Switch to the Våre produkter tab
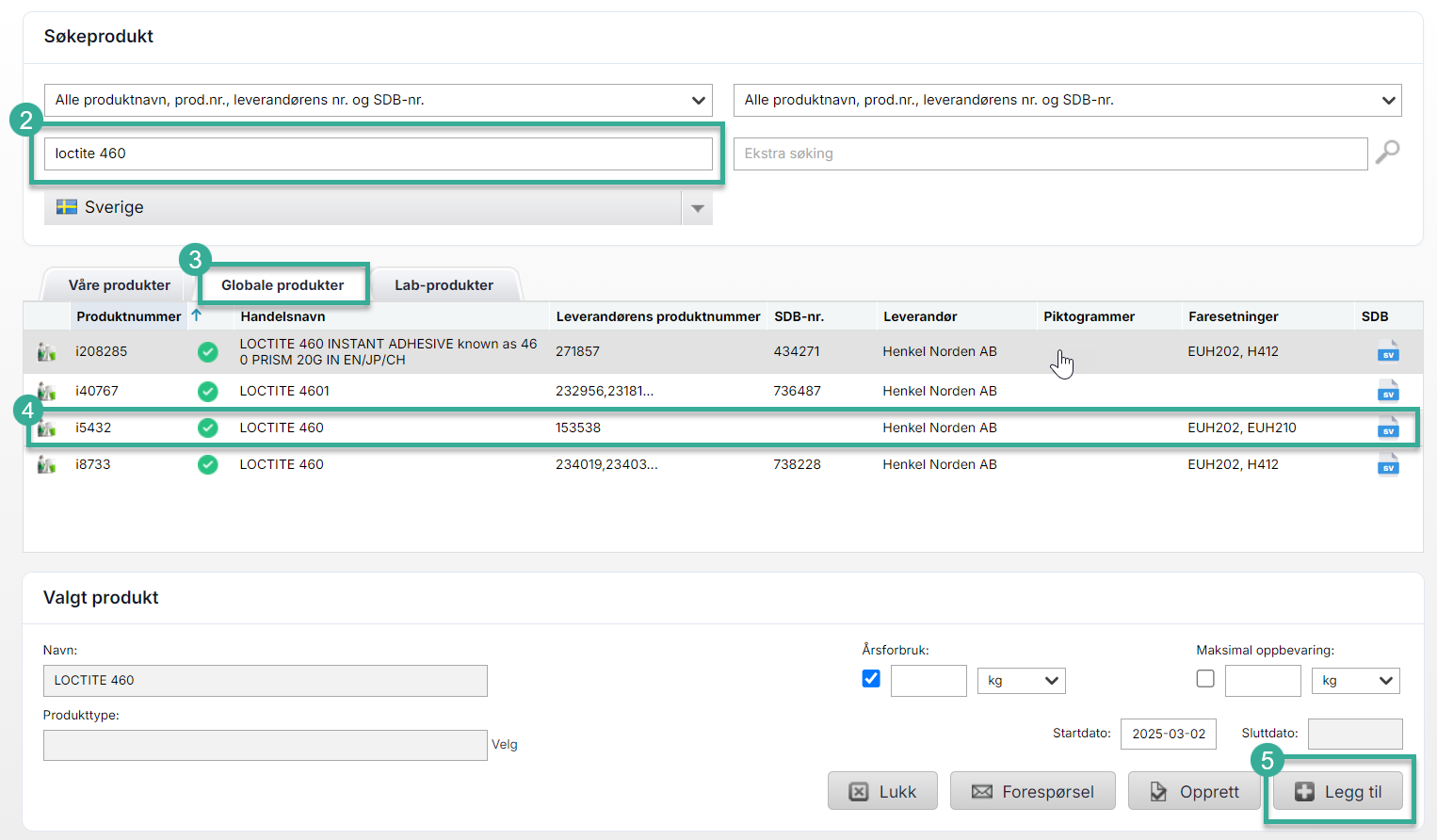 point(120,285)
